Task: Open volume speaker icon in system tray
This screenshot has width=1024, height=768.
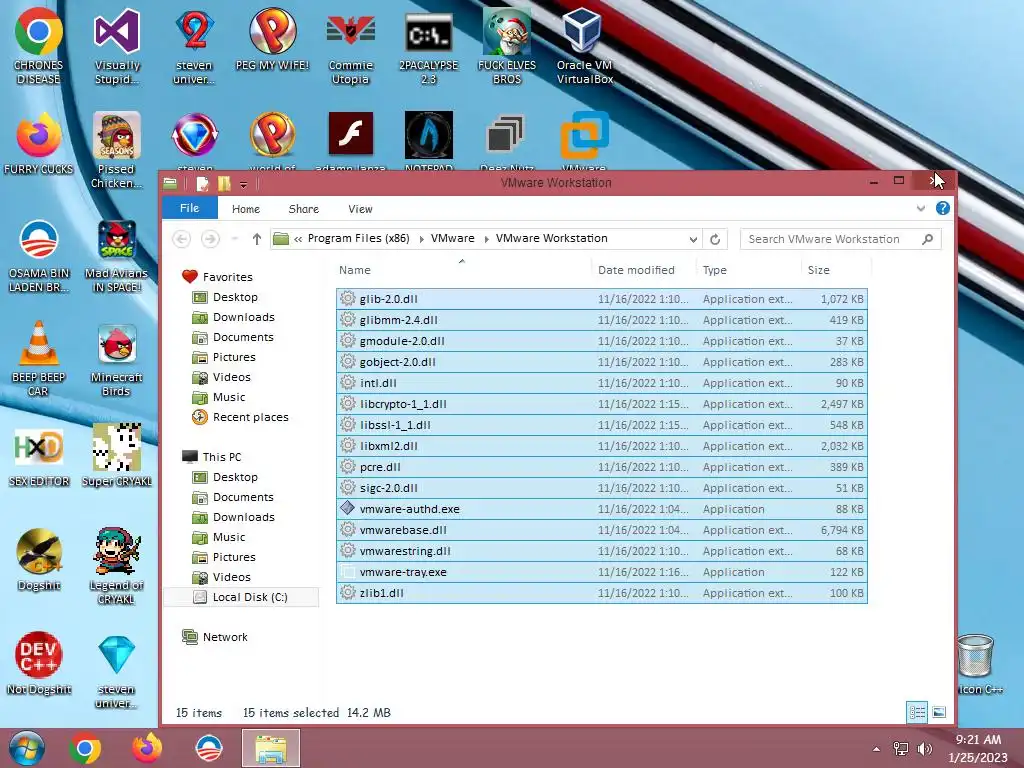Action: tap(923, 748)
